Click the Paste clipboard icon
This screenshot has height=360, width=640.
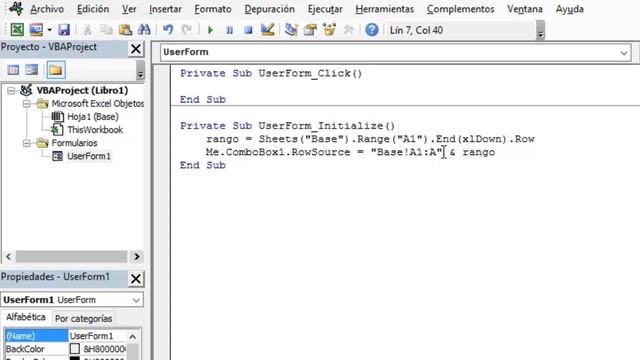click(125, 30)
